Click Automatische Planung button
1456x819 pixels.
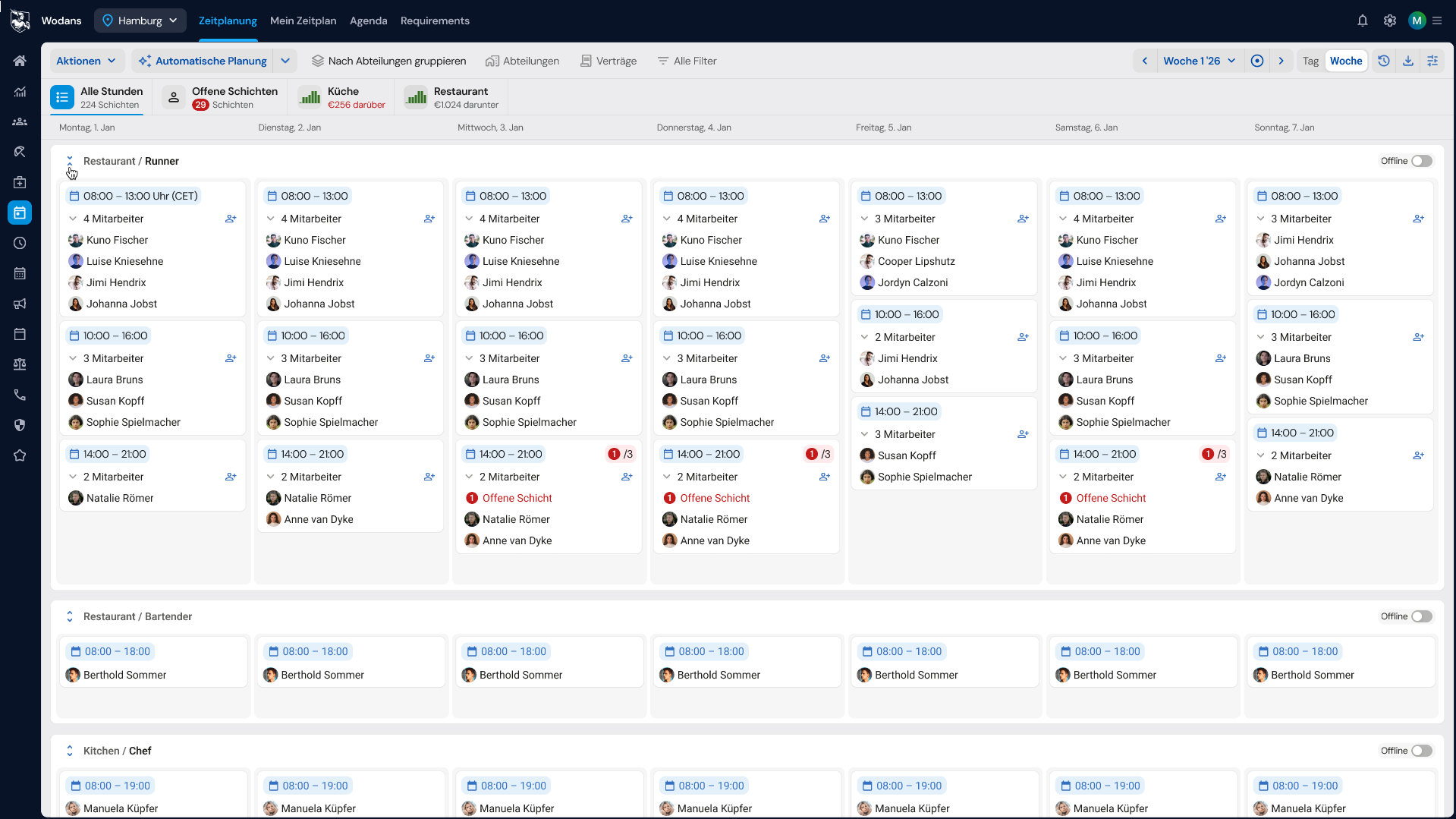[x=203, y=61]
